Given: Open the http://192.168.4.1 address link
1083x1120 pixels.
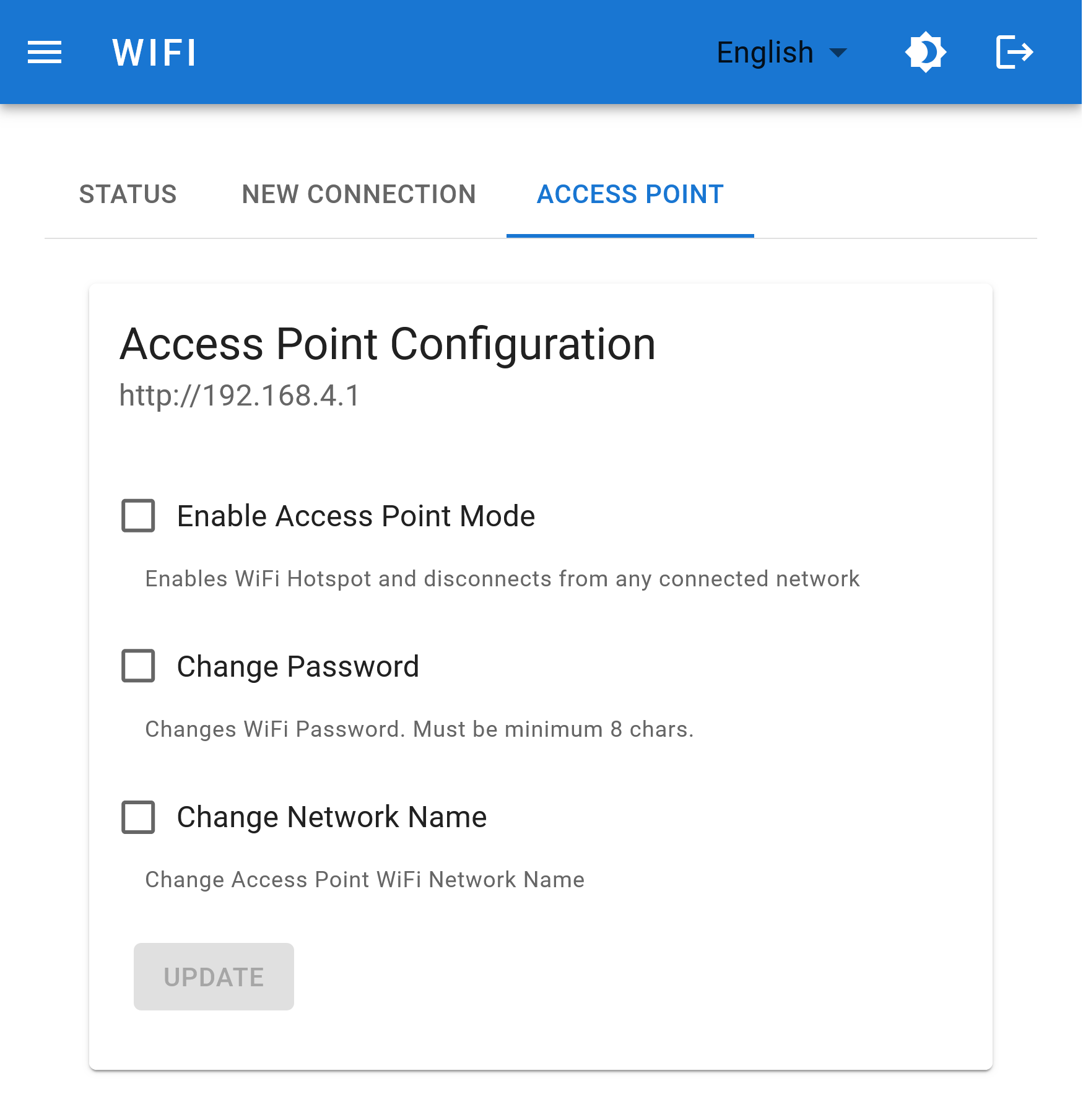Looking at the screenshot, I should pyautogui.click(x=240, y=395).
